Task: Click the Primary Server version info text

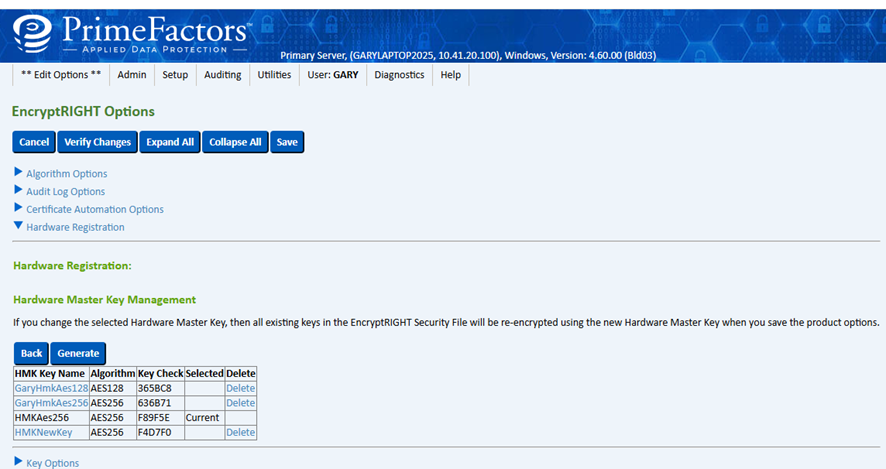Action: pyautogui.click(x=468, y=55)
